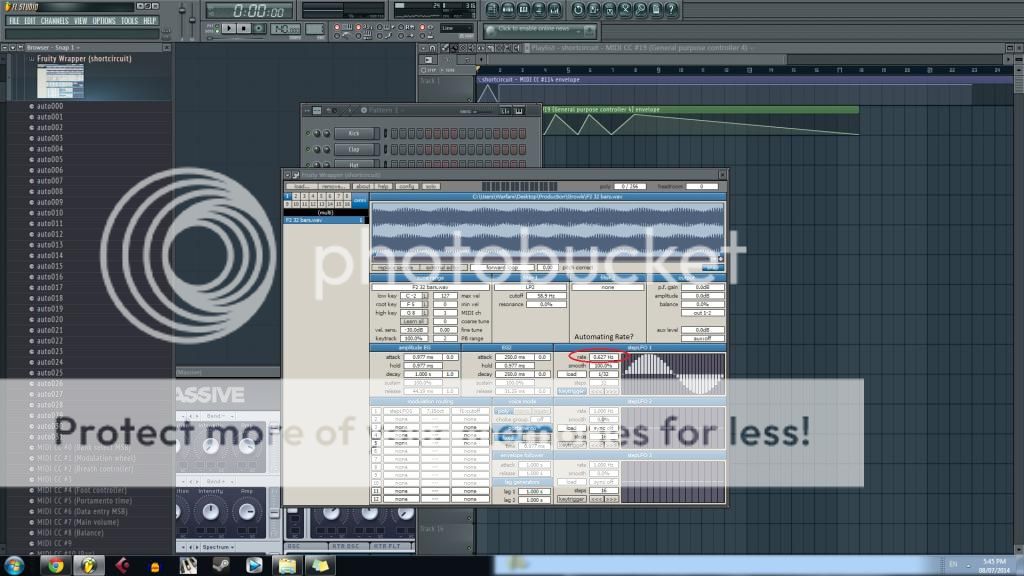
Task: Click in the stepLFO 1 step graph
Action: [x=673, y=373]
